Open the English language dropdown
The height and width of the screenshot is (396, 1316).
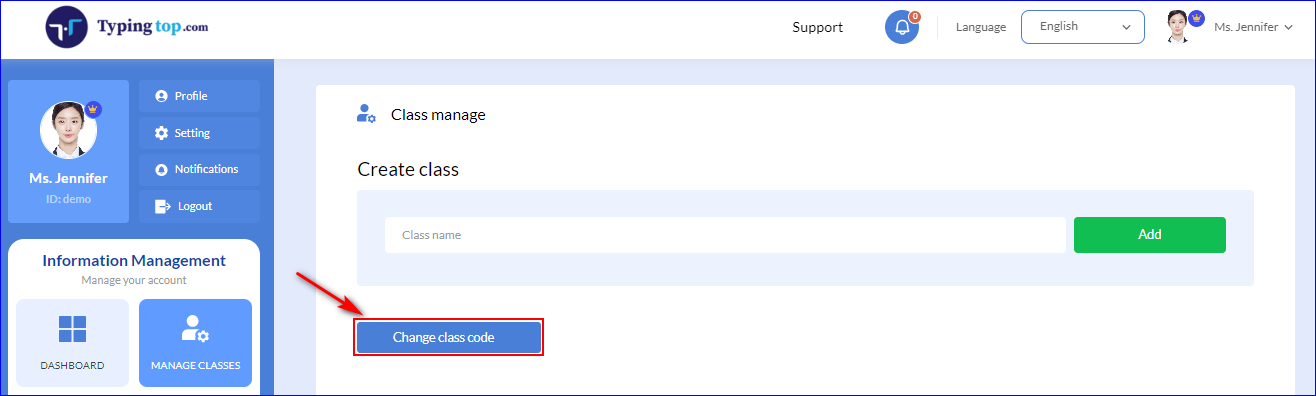(1083, 27)
